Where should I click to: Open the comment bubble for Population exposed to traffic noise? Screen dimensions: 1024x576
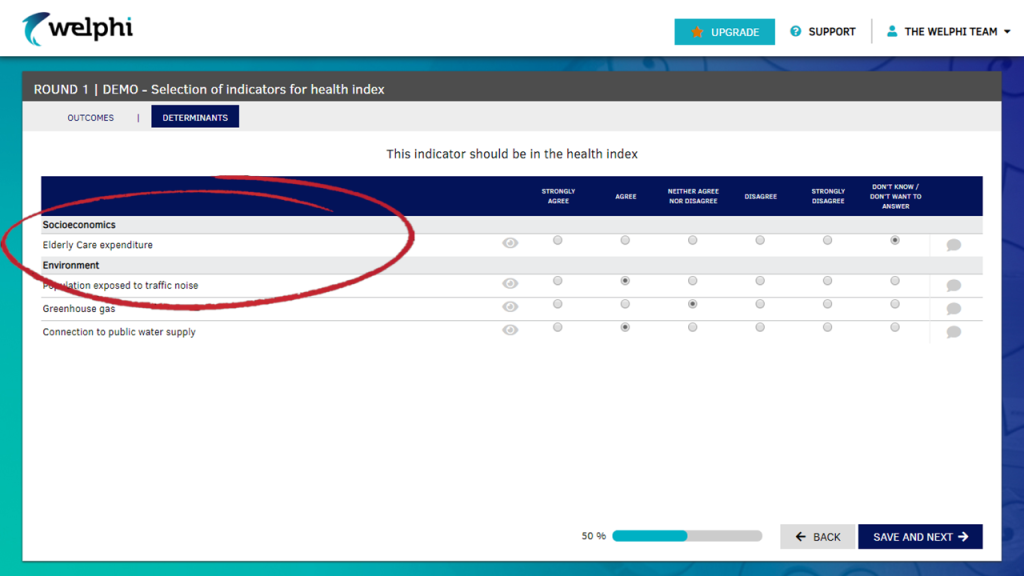953,285
